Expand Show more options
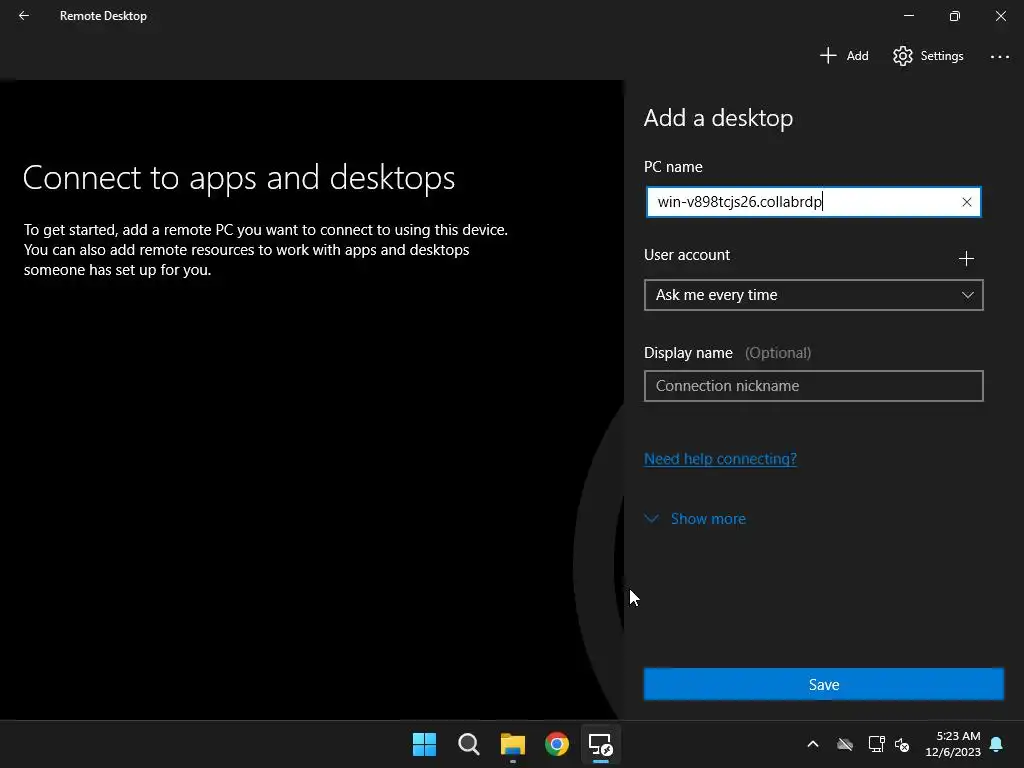 click(x=695, y=519)
